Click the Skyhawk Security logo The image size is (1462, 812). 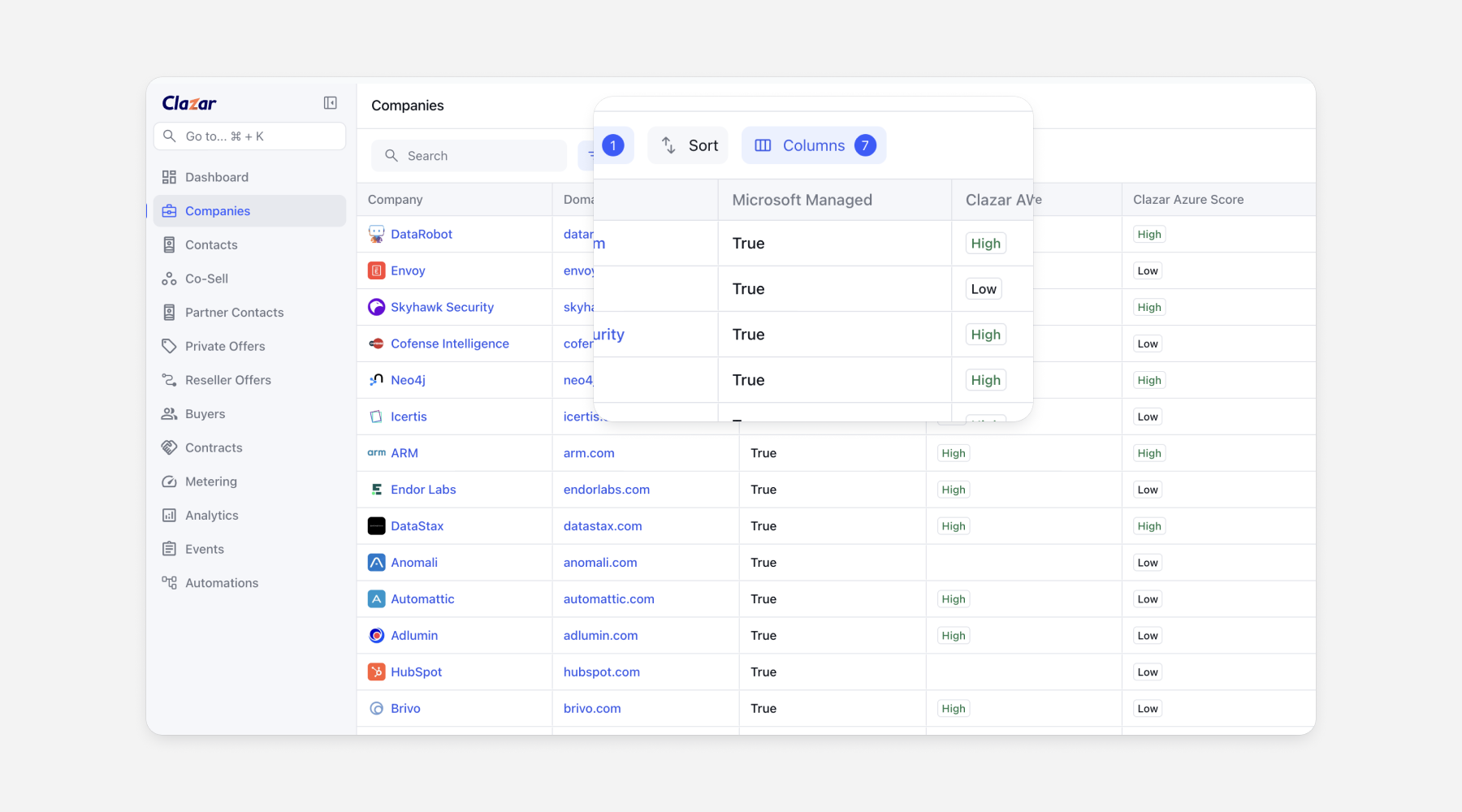tap(377, 307)
